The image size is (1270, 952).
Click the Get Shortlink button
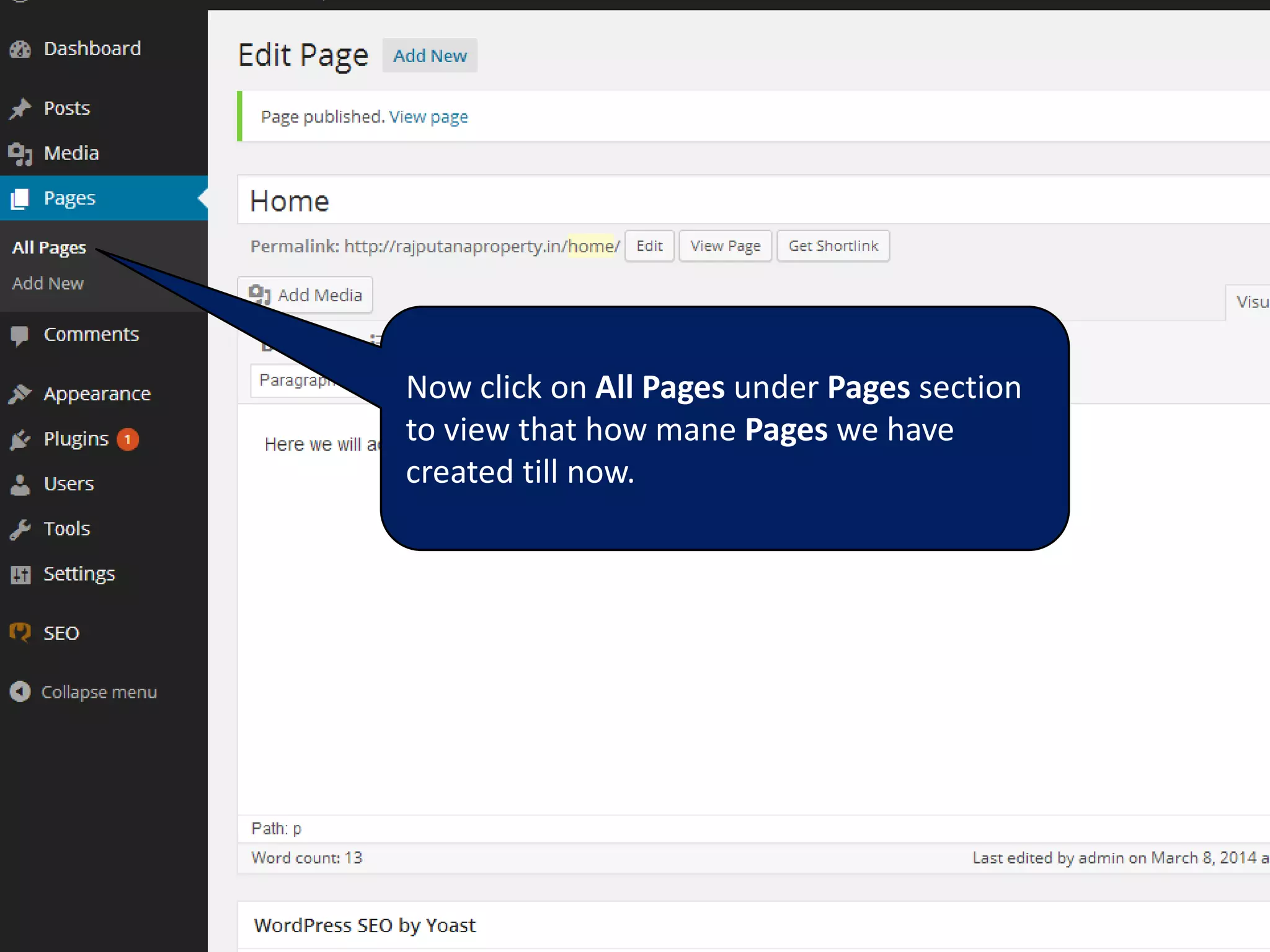point(833,247)
